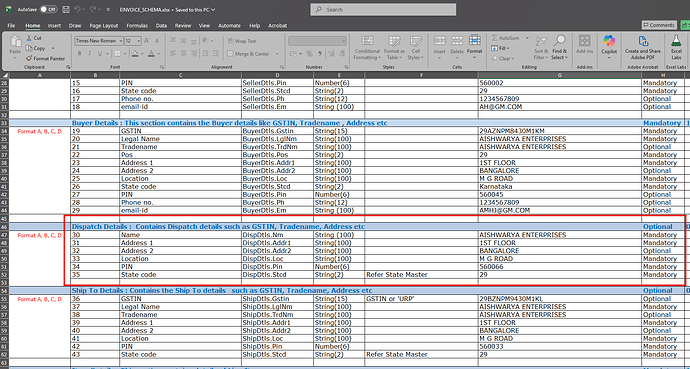The image size is (690, 369).
Task: Select row 46 header
Action: click(5, 227)
